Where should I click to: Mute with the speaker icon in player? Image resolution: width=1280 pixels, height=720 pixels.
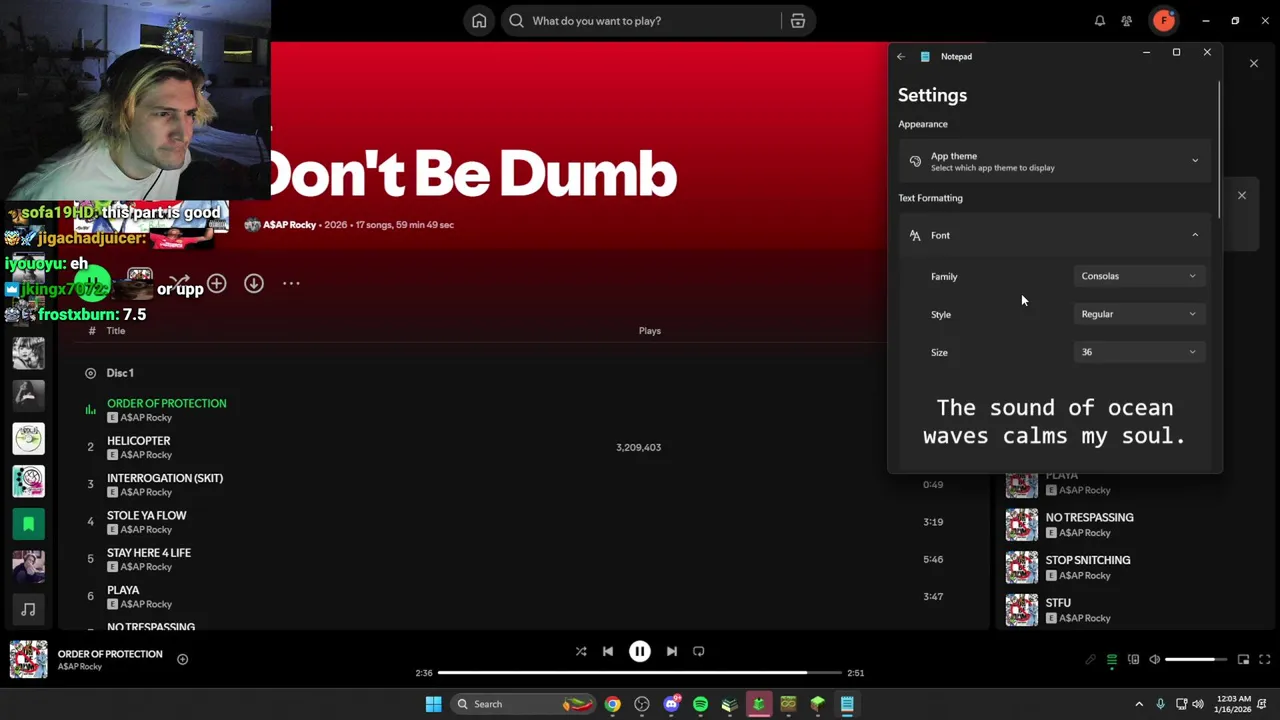(x=1155, y=660)
